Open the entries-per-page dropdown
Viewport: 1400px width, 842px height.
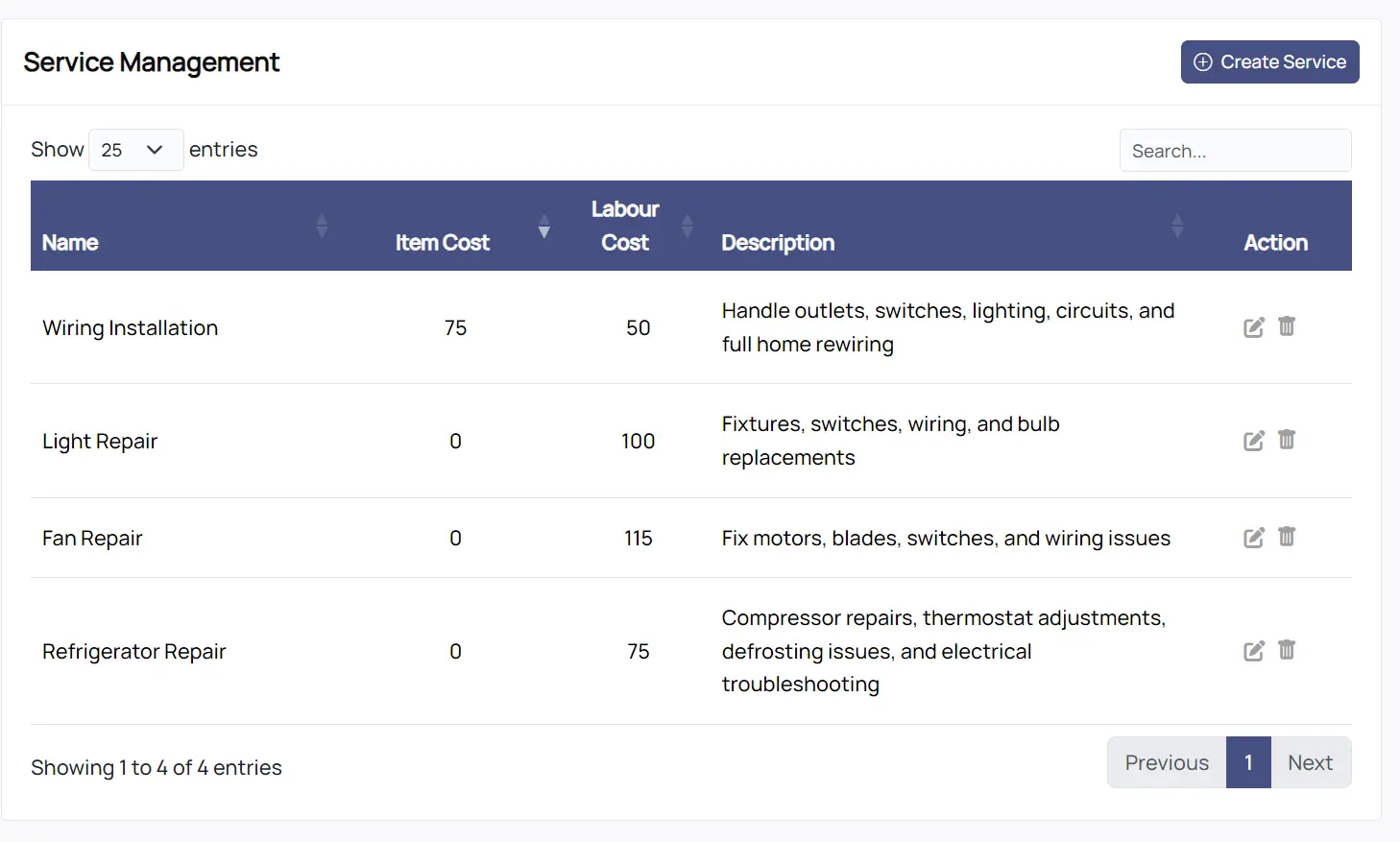135,150
